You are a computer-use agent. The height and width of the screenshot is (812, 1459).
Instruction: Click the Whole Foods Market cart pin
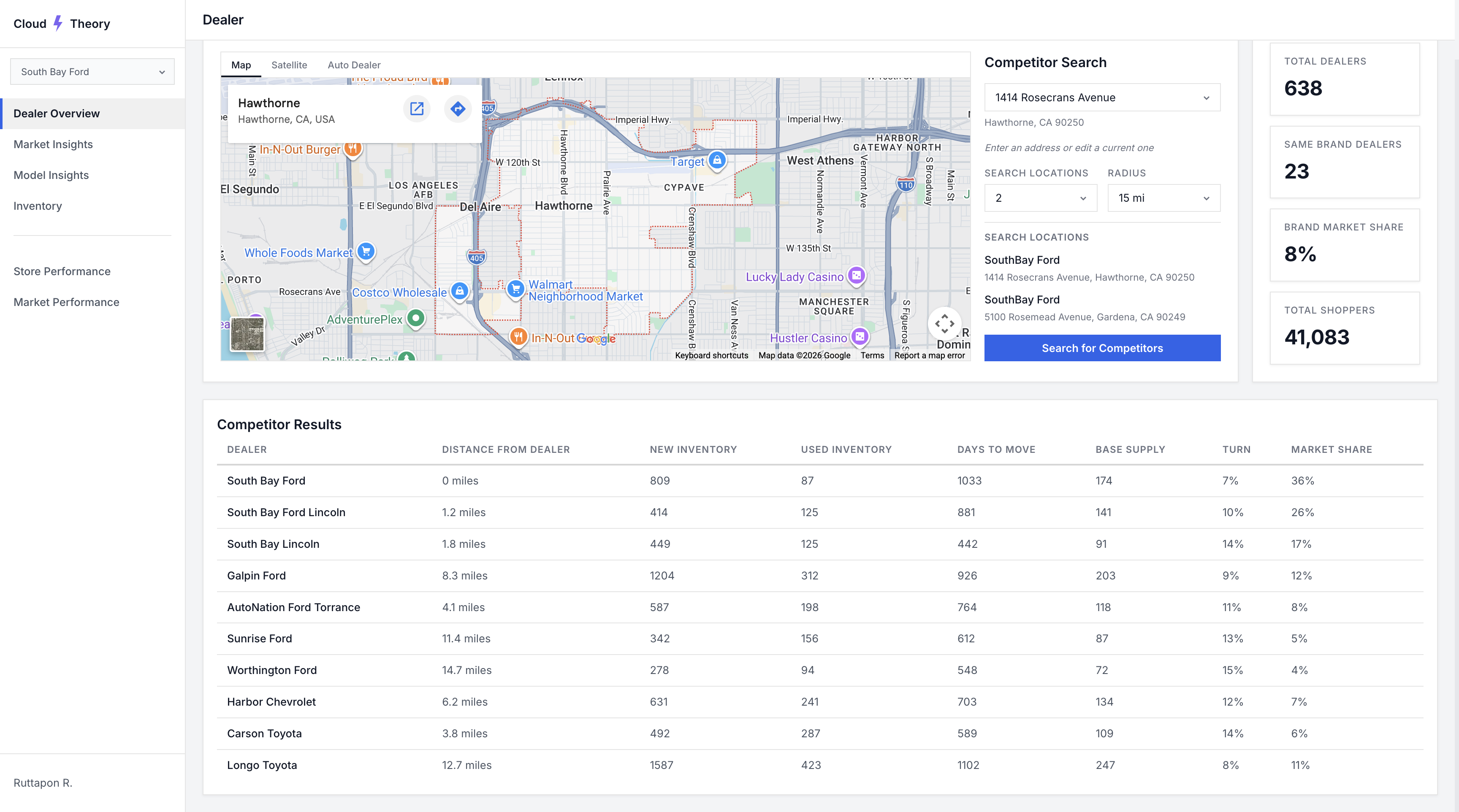366,252
